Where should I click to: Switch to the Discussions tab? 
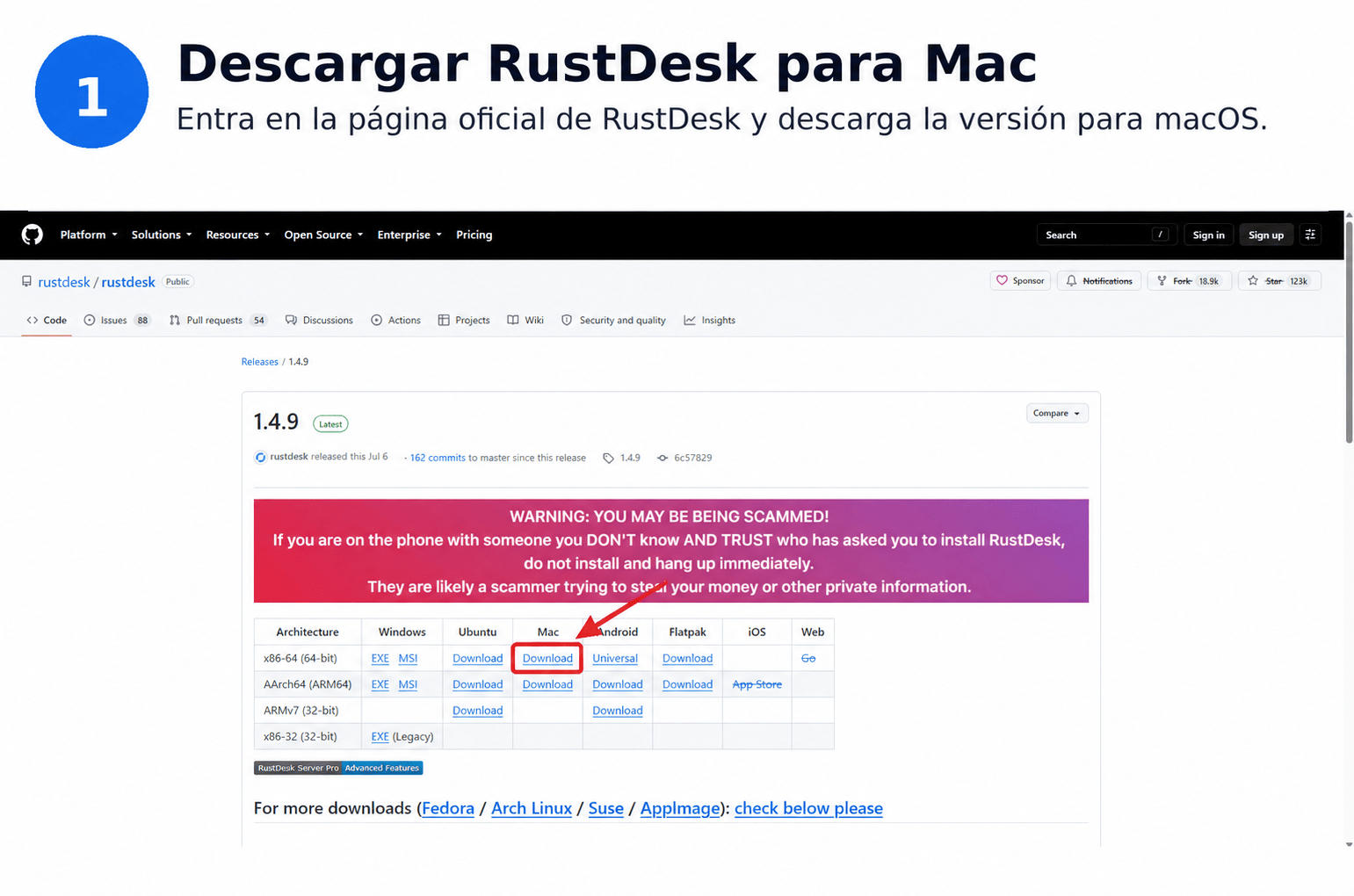319,321
